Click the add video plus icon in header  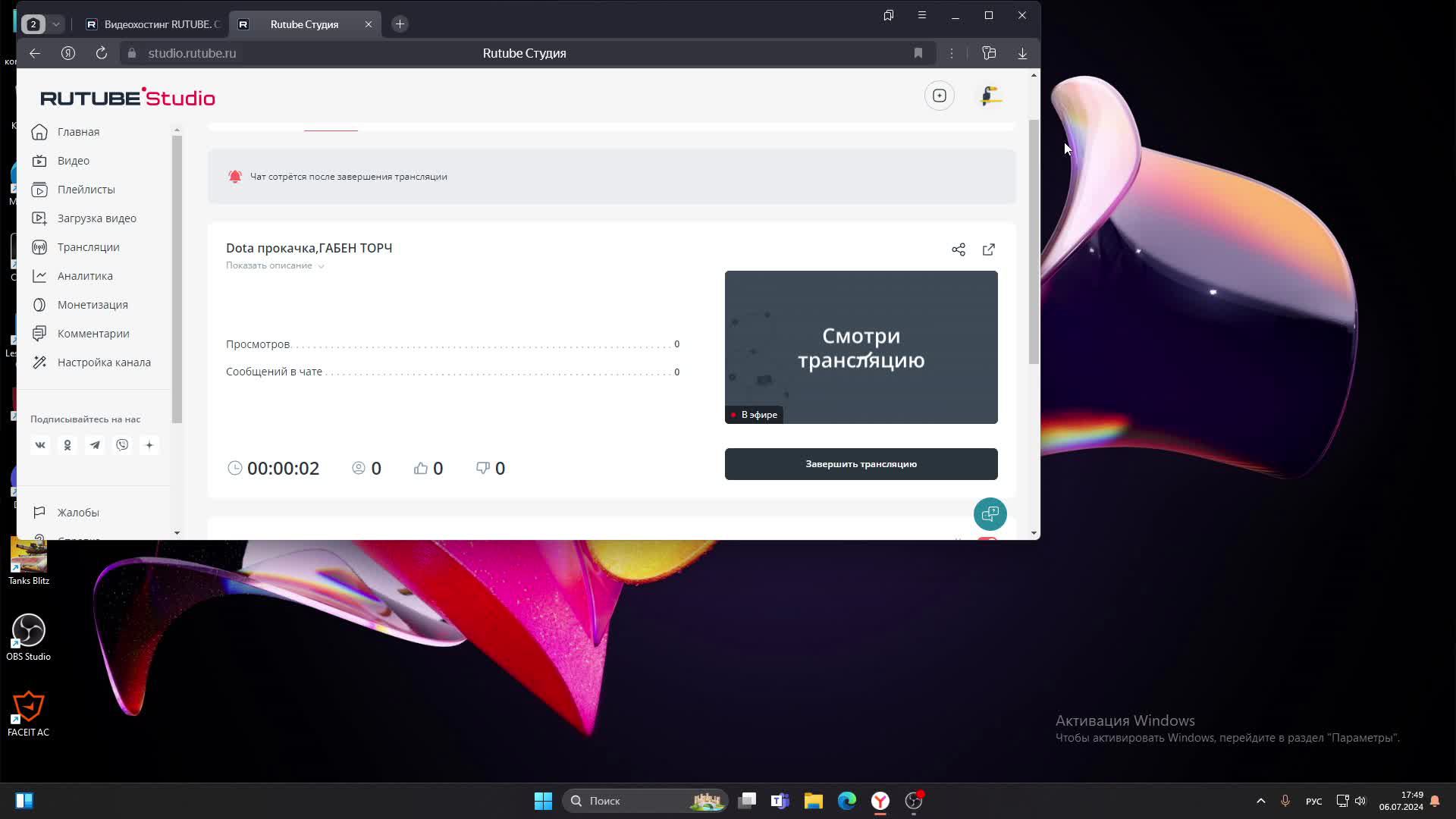pyautogui.click(x=939, y=96)
